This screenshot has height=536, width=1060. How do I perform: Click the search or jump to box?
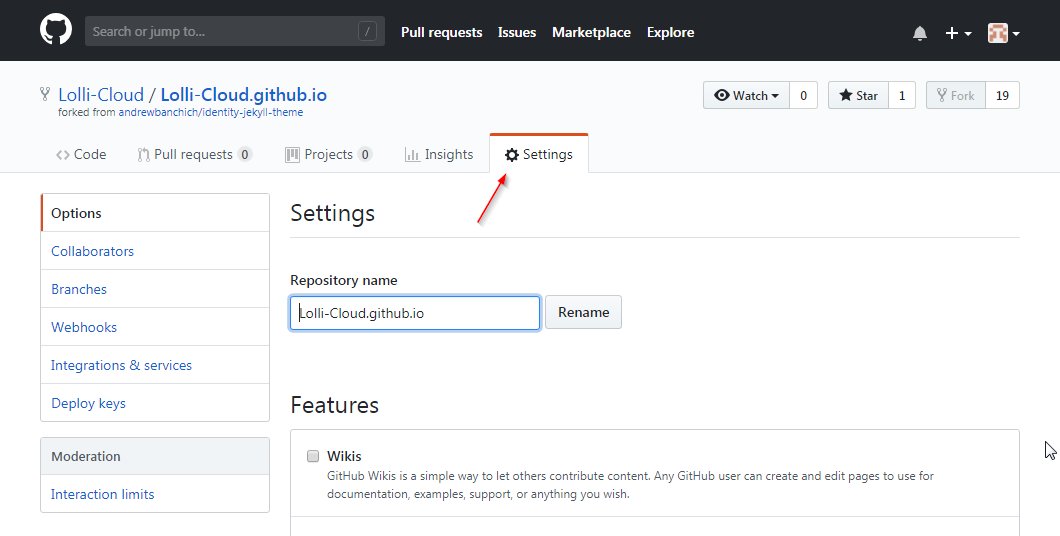coord(235,31)
